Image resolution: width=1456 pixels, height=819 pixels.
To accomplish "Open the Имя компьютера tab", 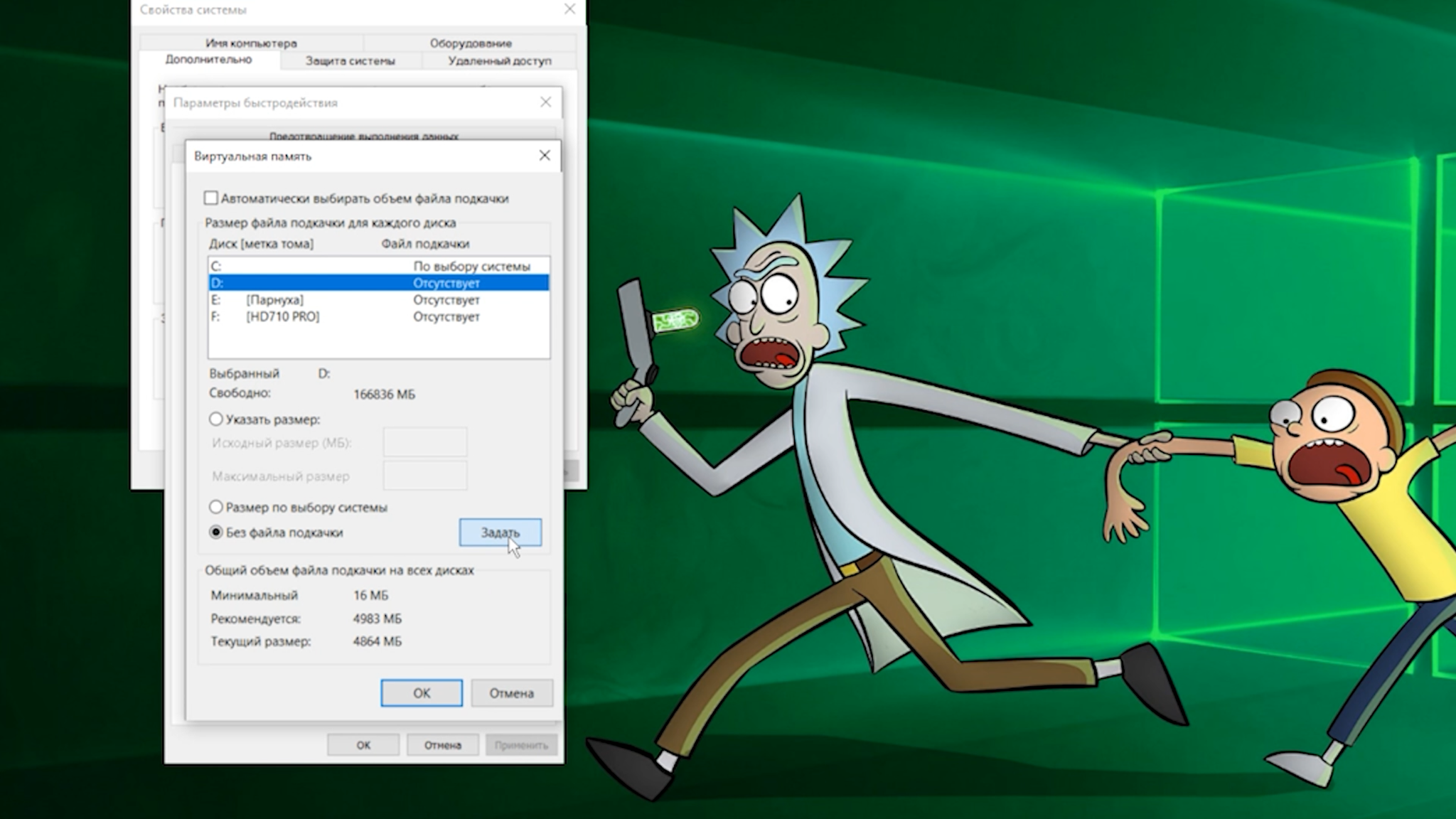I will click(251, 43).
